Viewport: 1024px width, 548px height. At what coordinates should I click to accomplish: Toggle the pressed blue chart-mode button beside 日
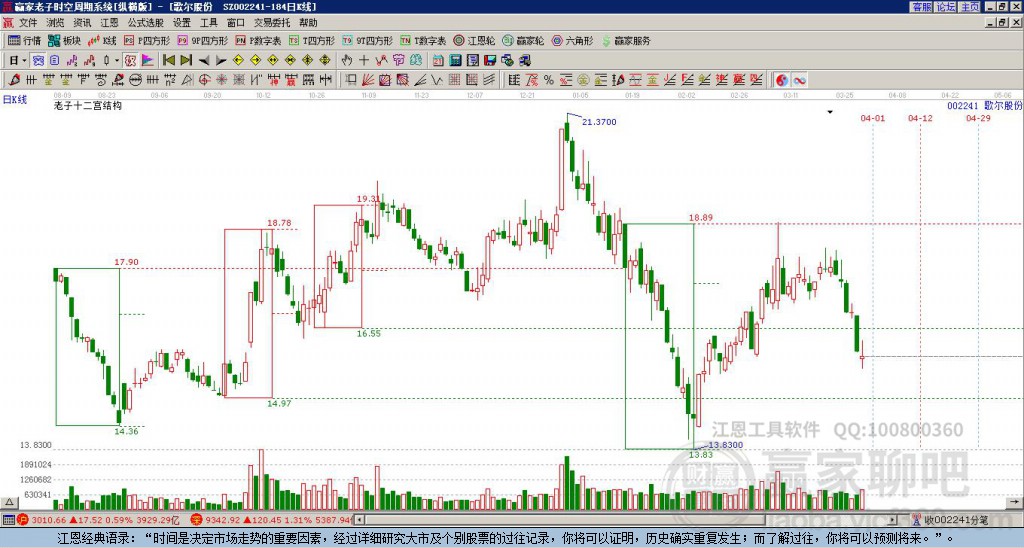tap(38, 60)
